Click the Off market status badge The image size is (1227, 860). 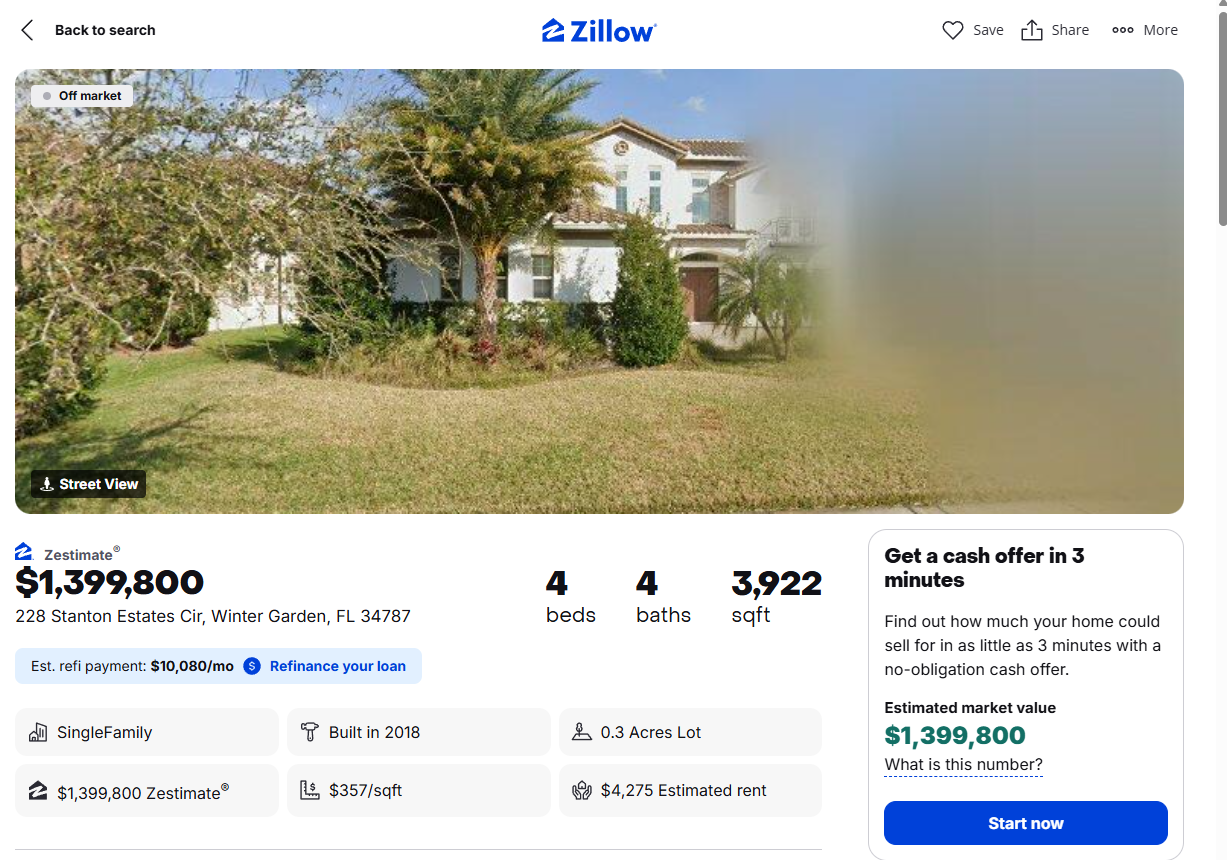(x=82, y=96)
